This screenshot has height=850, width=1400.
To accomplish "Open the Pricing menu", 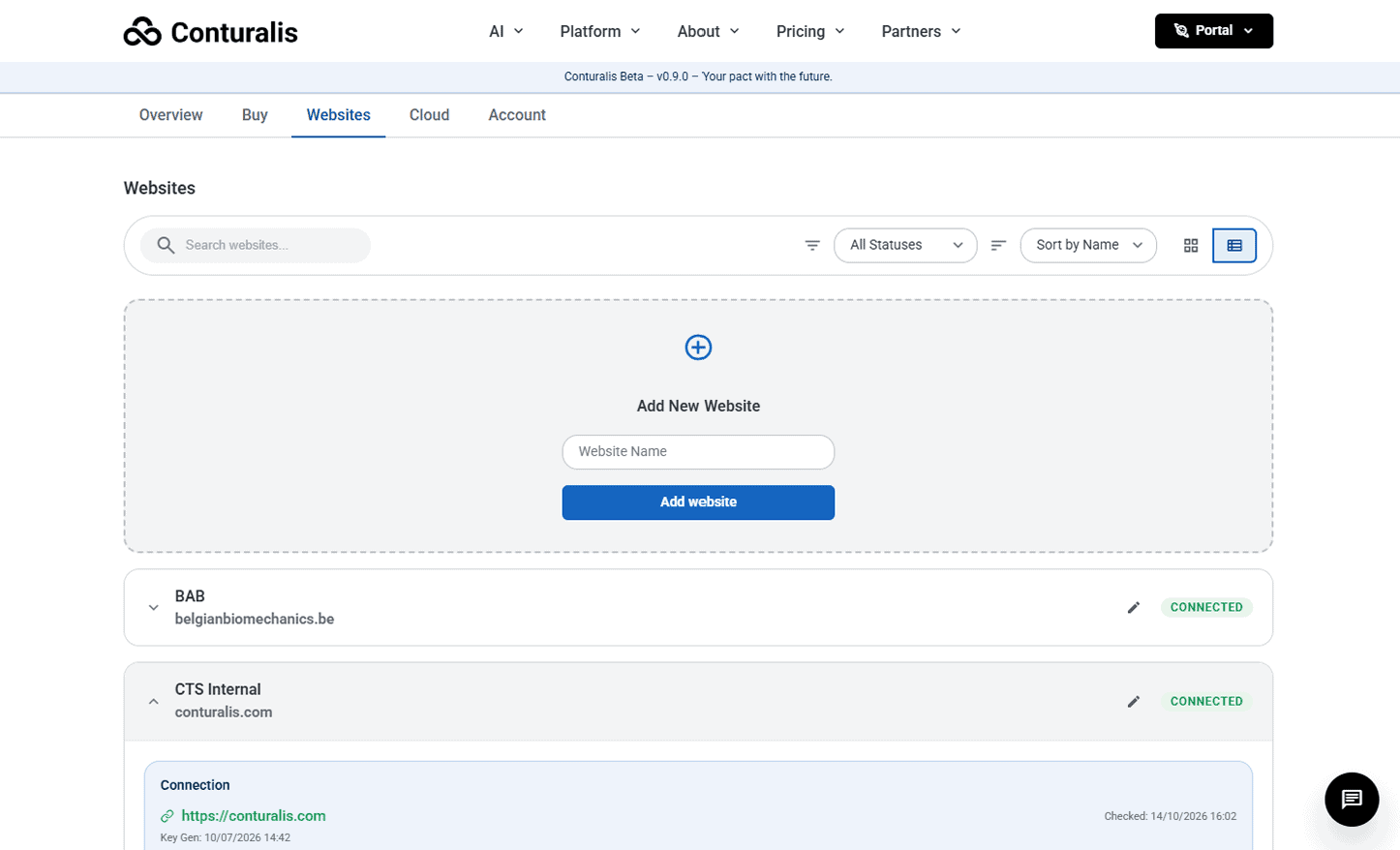I will click(x=810, y=32).
